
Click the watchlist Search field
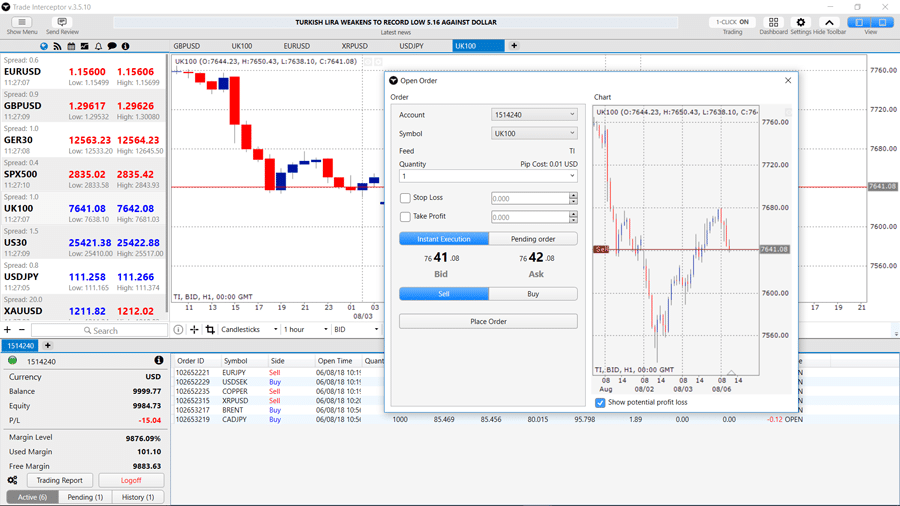pyautogui.click(x=100, y=330)
